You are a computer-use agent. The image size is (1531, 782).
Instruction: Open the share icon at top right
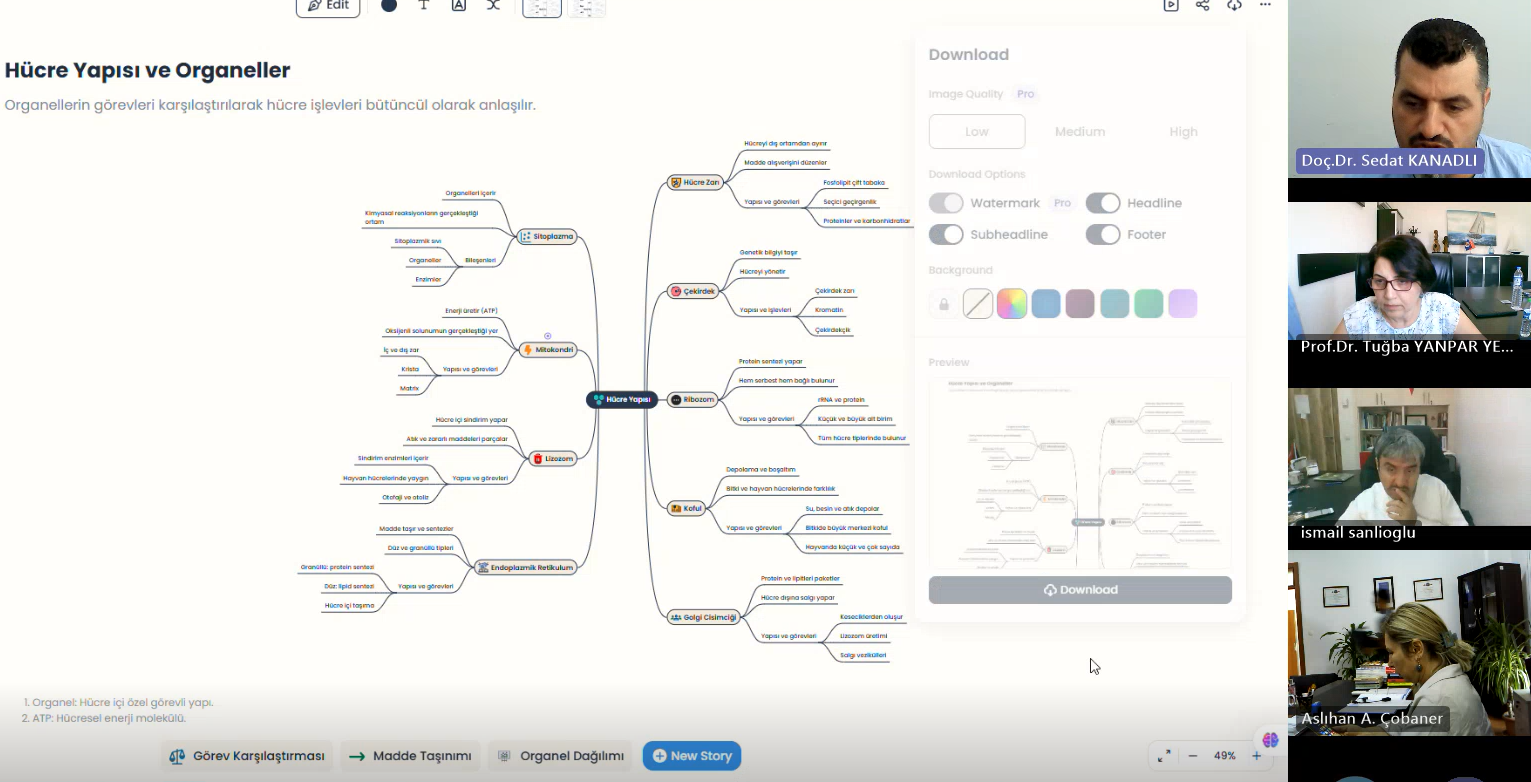coord(1203,6)
